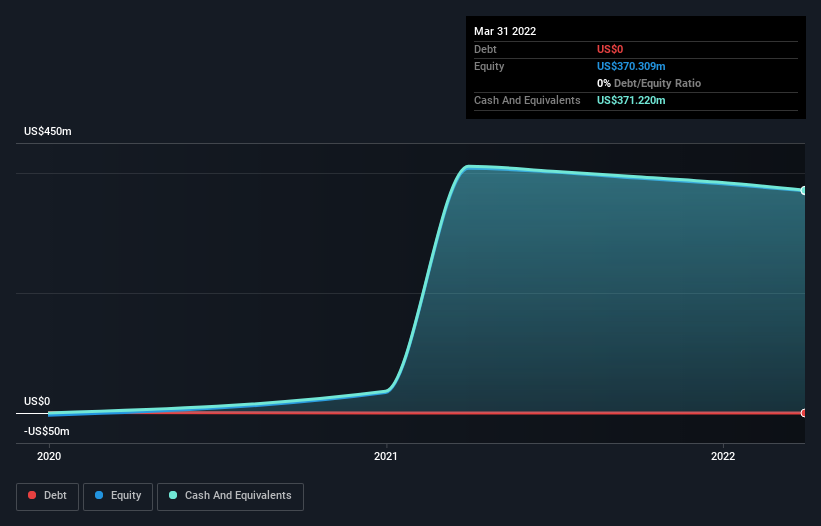821x526 pixels.
Task: Select the red debt data point at Mar 2022
Action: (x=804, y=413)
